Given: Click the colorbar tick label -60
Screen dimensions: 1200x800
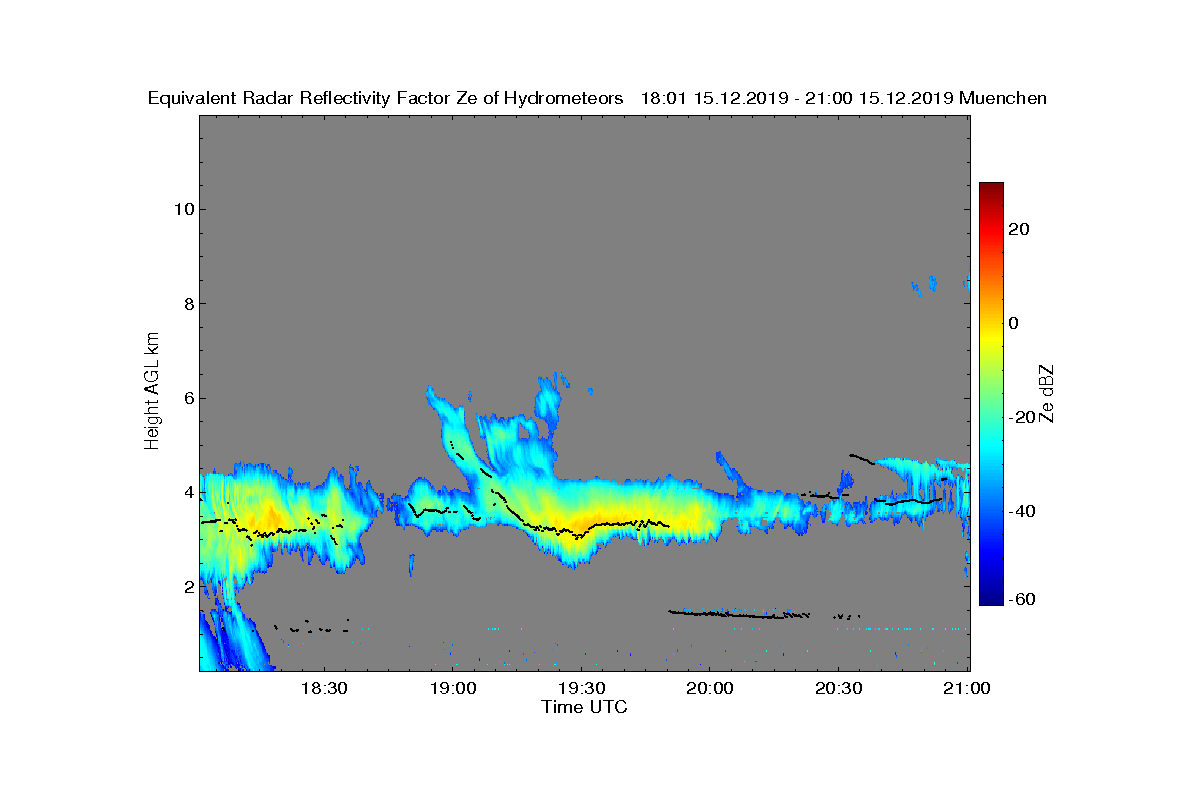Looking at the screenshot, I should [1022, 599].
